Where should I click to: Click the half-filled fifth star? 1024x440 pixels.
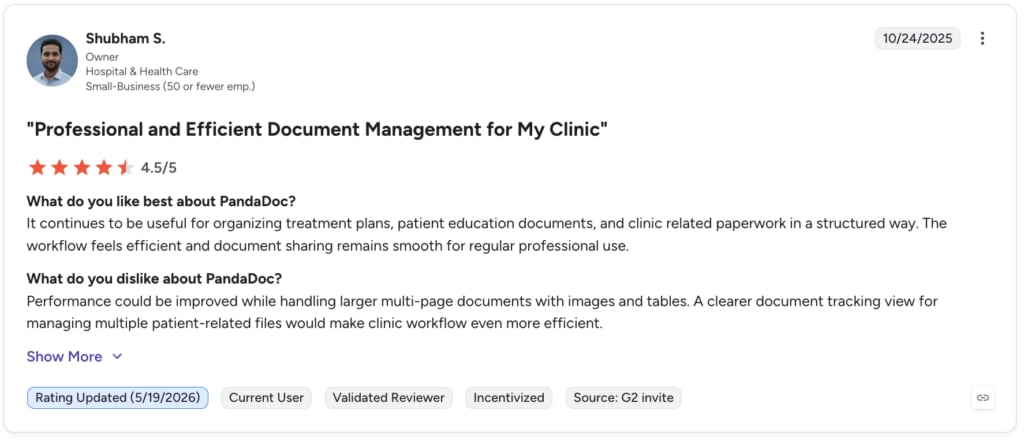coord(125,168)
